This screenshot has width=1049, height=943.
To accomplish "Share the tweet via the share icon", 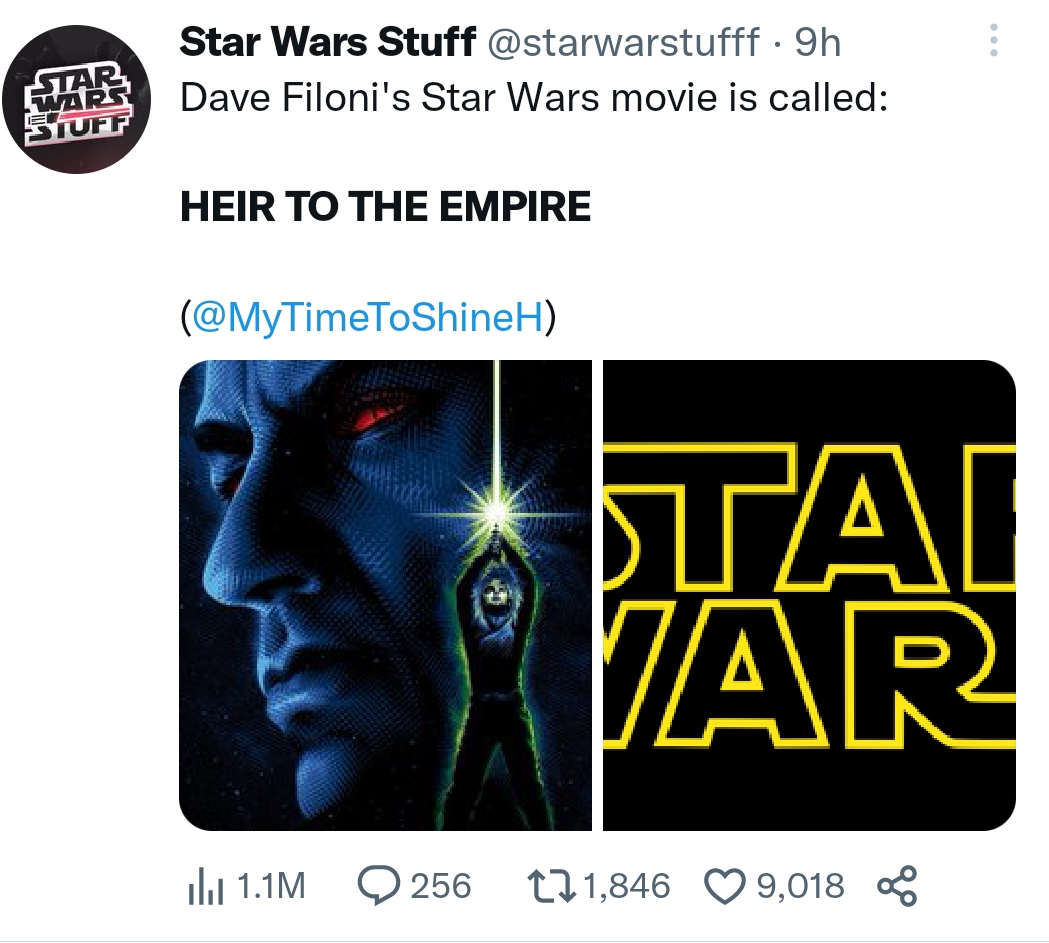I will (x=895, y=885).
